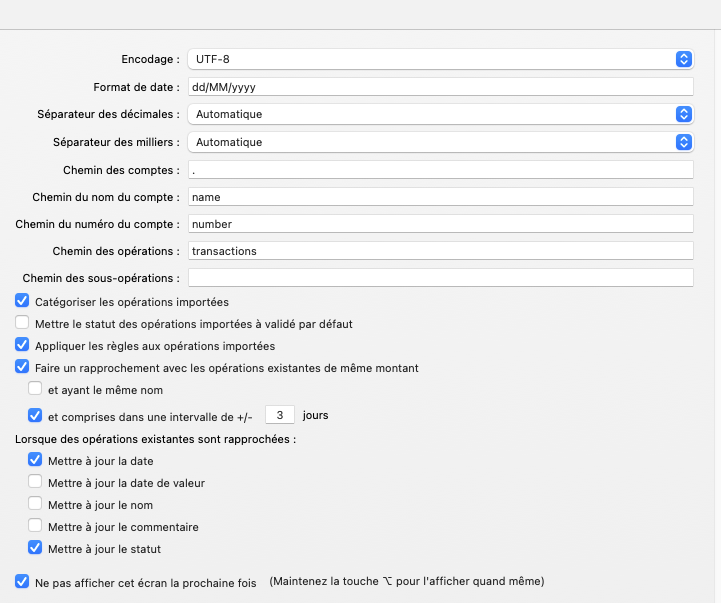Expand the Séparateur des milliers dropdown
Image resolution: width=721 pixels, height=603 pixels.
(440, 142)
